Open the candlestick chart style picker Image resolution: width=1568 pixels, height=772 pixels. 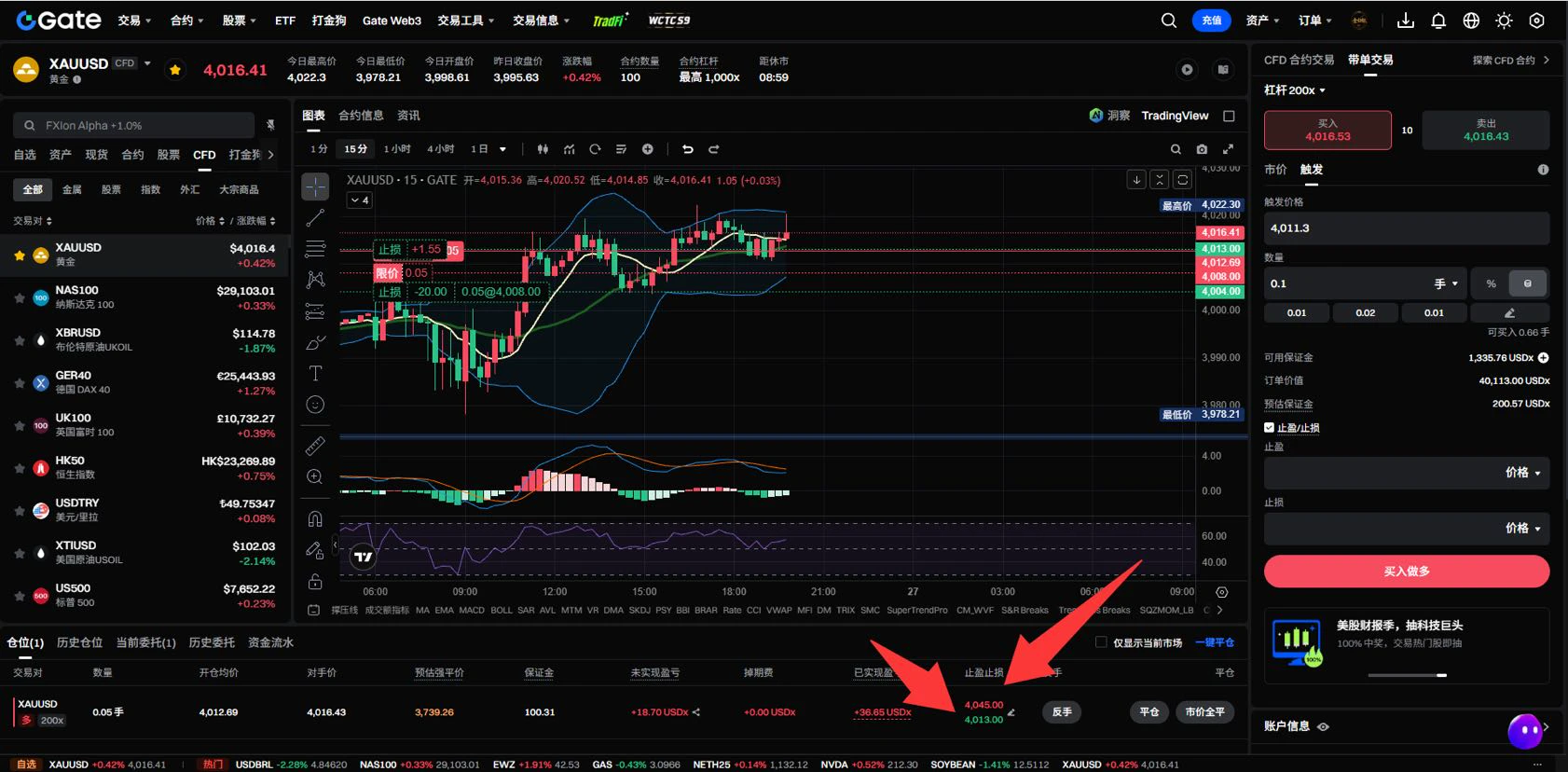click(x=543, y=149)
